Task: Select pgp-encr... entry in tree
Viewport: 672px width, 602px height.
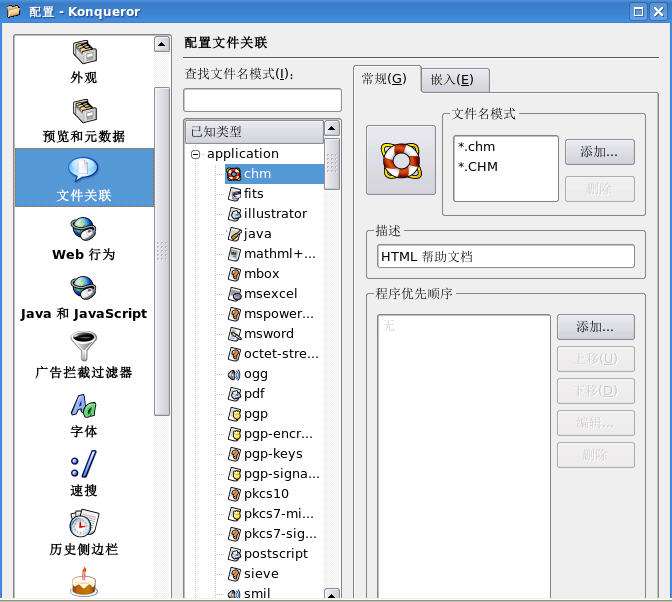Action: click(x=278, y=434)
